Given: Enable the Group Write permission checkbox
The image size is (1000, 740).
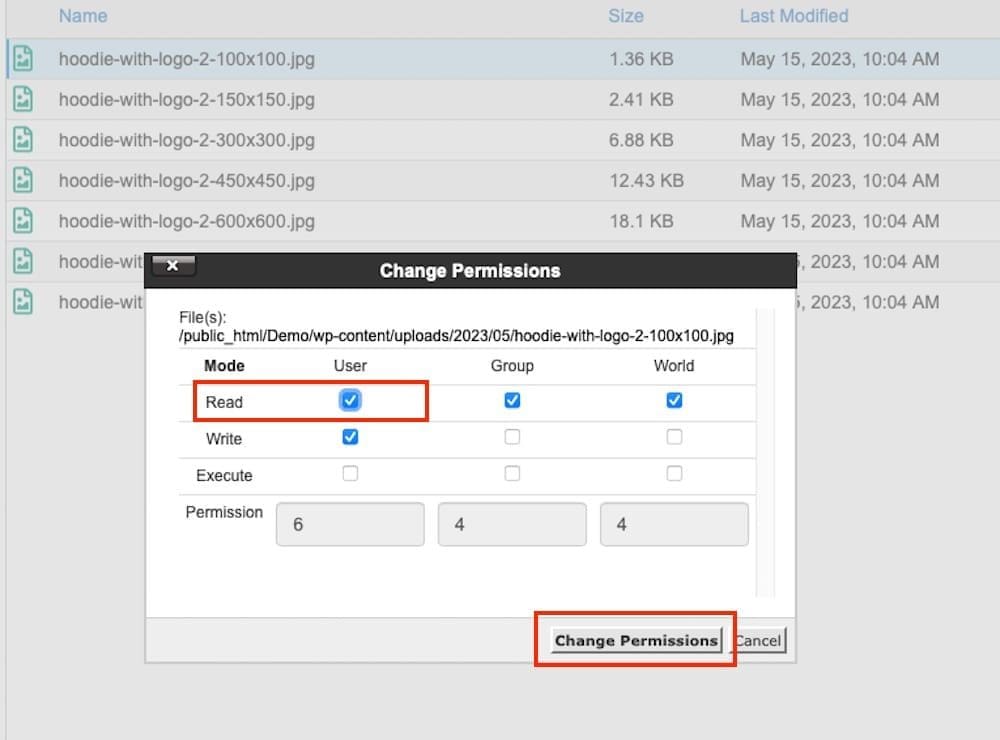Looking at the screenshot, I should 512,437.
